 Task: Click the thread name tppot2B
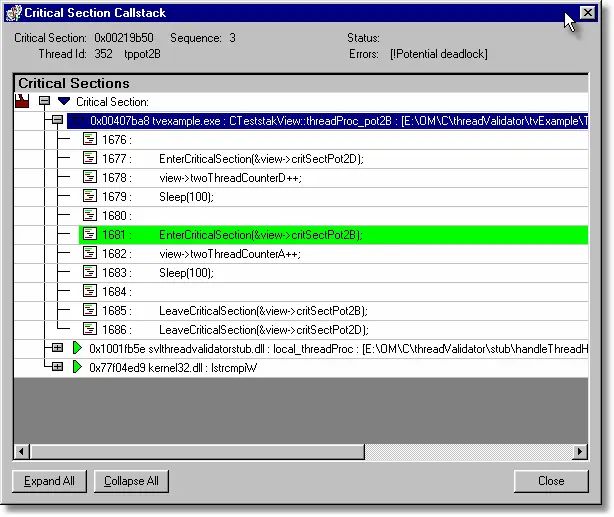pyautogui.click(x=143, y=54)
